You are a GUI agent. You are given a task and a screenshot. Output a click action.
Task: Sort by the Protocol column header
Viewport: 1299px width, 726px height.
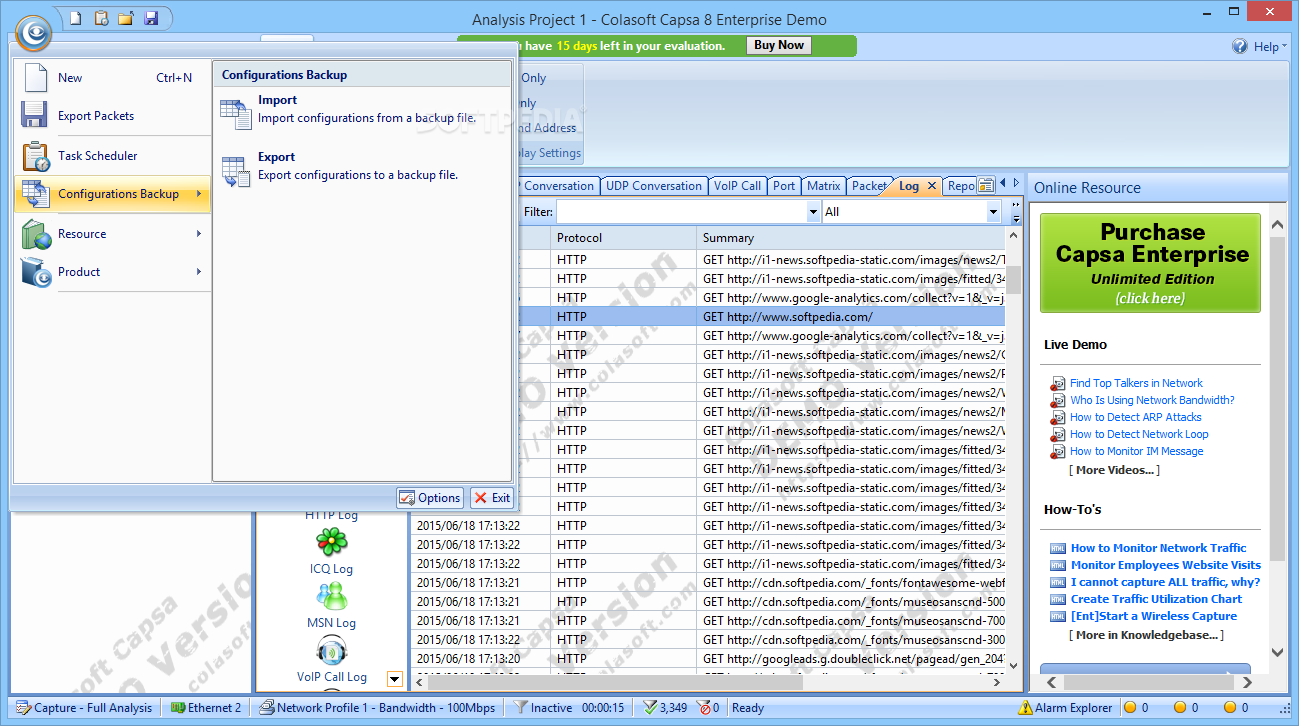pyautogui.click(x=623, y=238)
